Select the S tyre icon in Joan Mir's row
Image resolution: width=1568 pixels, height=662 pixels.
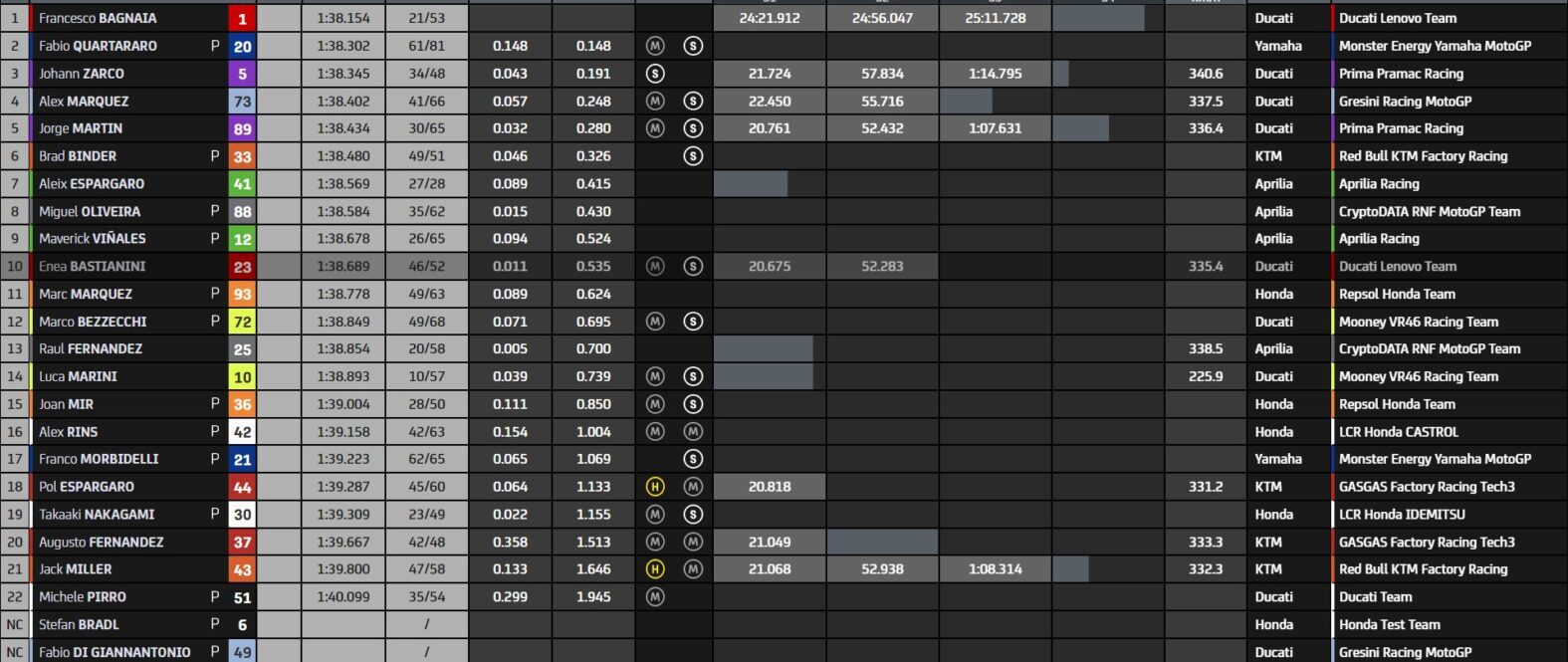(x=693, y=404)
